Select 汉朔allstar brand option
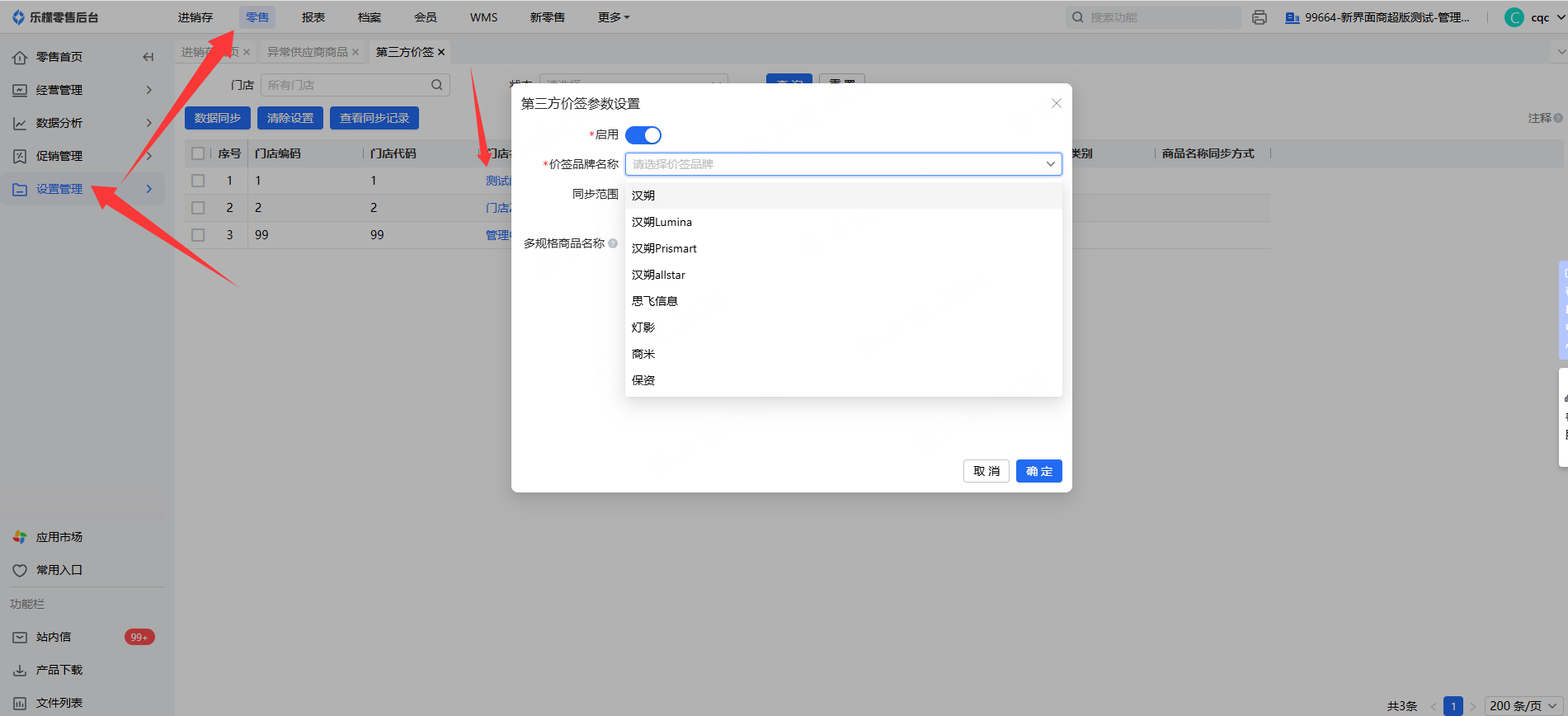1568x716 pixels. [843, 275]
